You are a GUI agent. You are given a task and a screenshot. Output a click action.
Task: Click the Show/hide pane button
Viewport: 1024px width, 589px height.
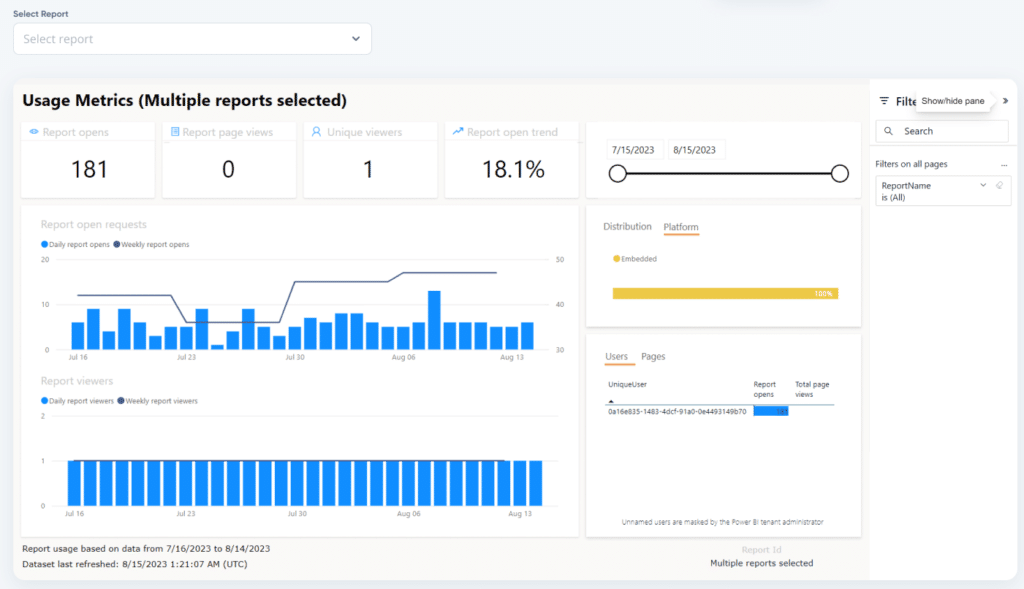pyautogui.click(x=954, y=100)
